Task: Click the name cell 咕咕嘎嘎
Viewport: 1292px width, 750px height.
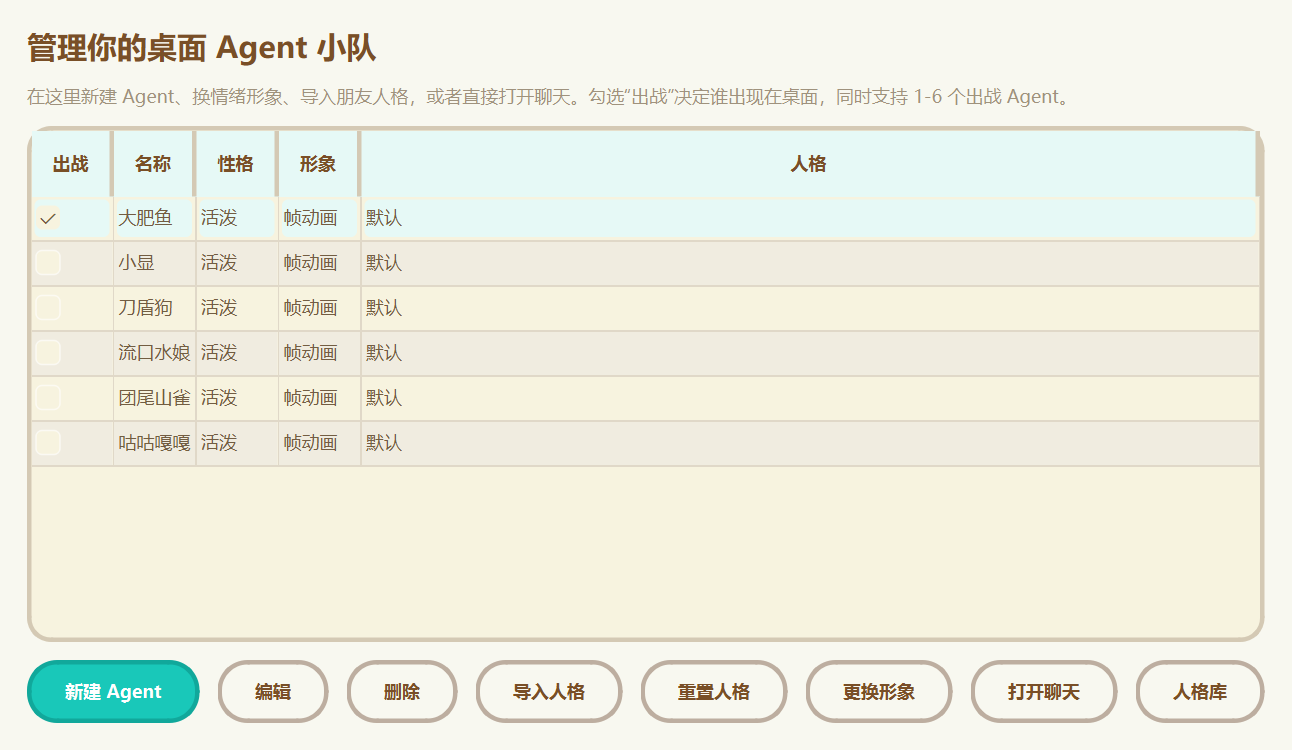Action: click(x=154, y=443)
